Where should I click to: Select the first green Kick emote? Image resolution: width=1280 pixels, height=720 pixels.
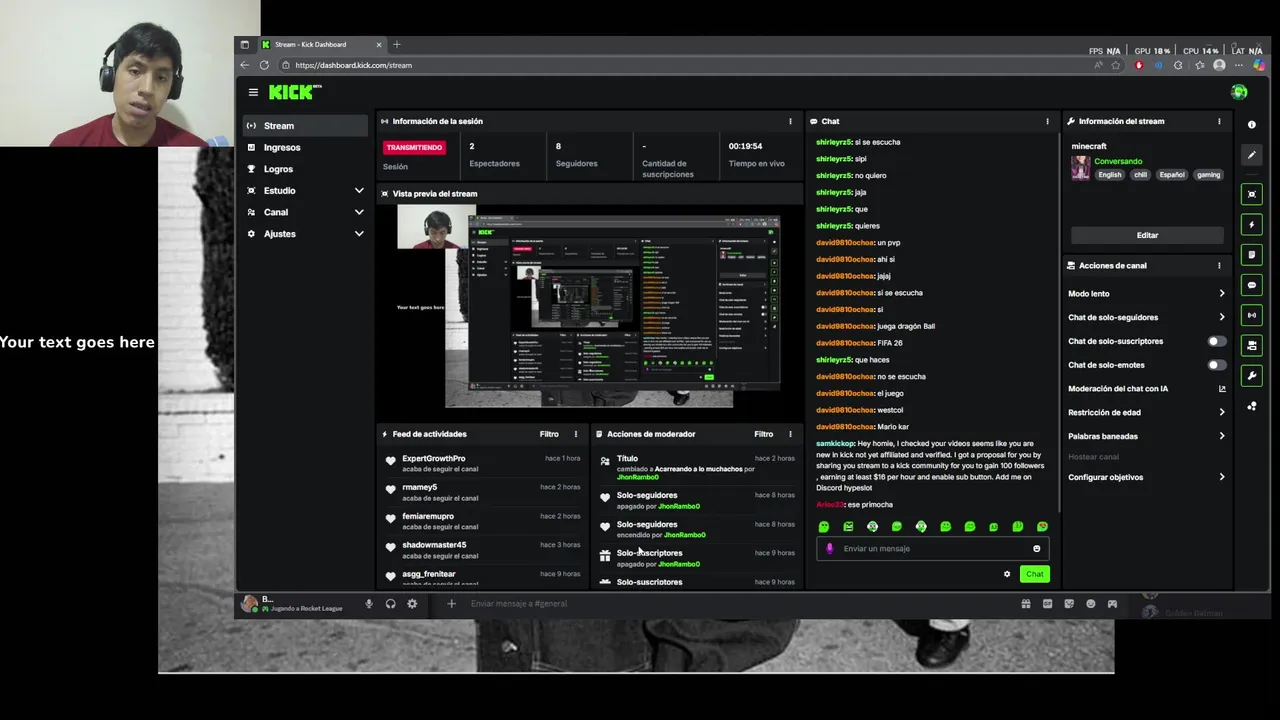click(824, 527)
